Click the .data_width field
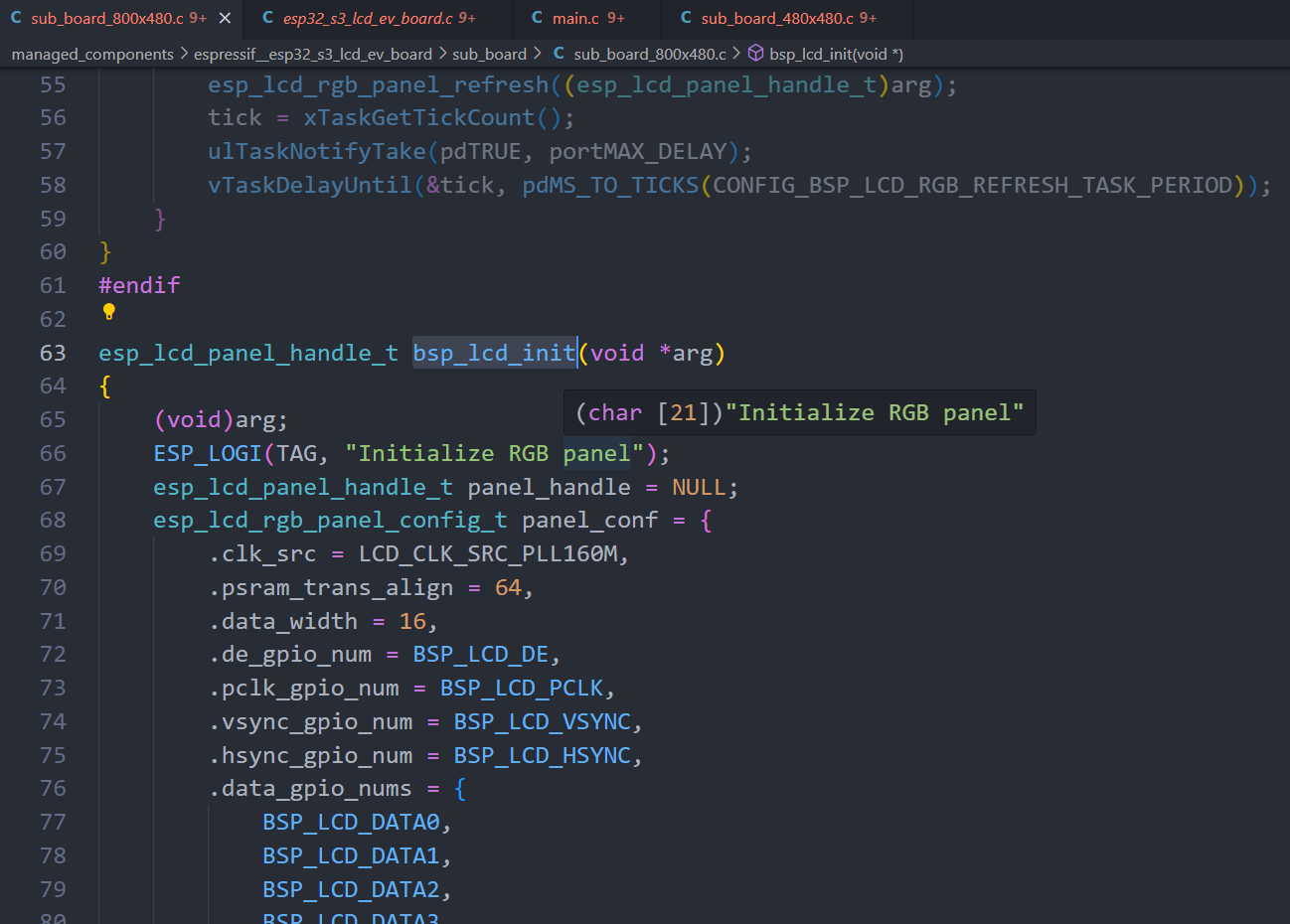 pyautogui.click(x=283, y=621)
